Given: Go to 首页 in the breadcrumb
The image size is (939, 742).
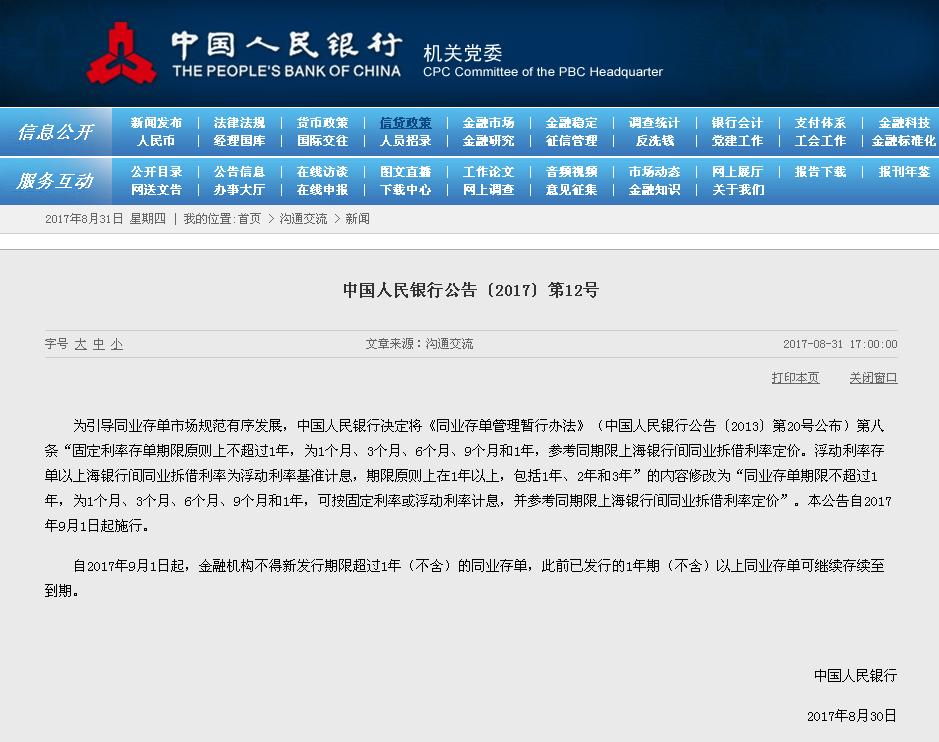Looking at the screenshot, I should [x=249, y=219].
